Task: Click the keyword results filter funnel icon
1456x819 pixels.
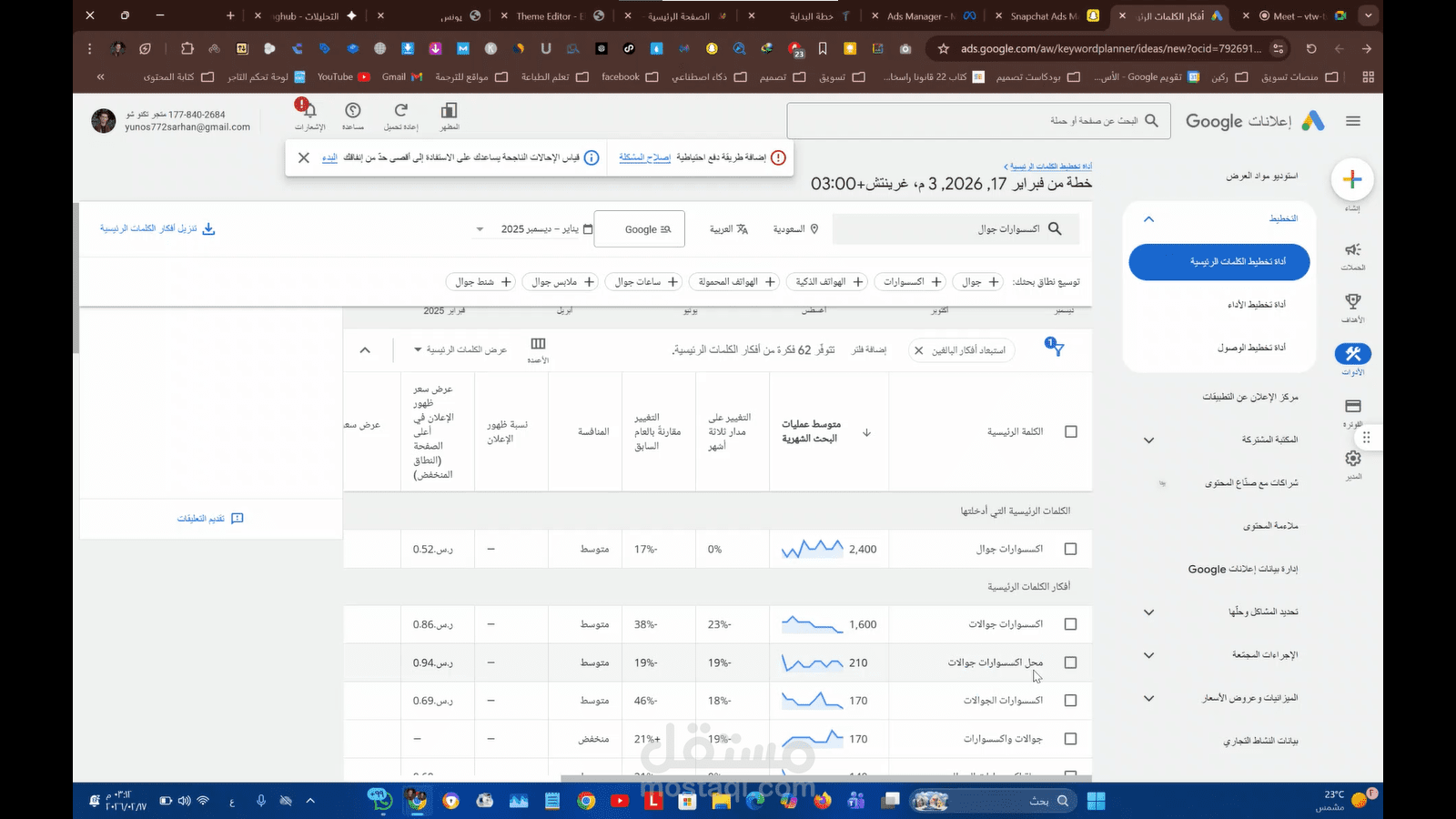Action: click(1055, 348)
